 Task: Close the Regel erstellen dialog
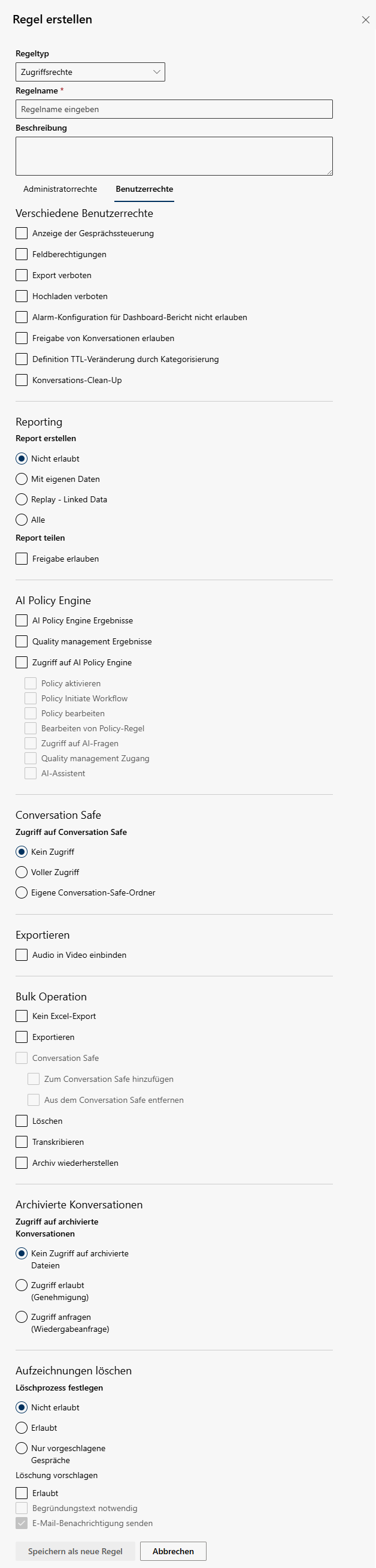(x=366, y=20)
